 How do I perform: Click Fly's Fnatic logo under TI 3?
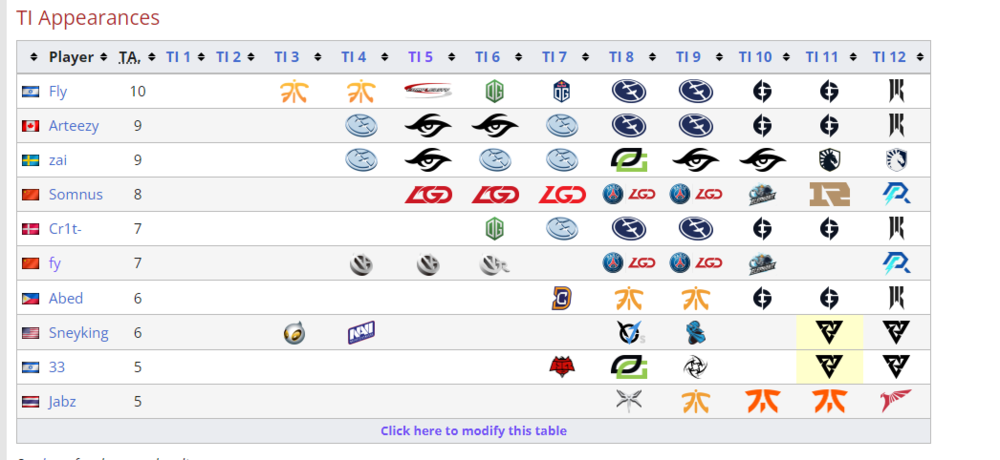click(x=293, y=92)
